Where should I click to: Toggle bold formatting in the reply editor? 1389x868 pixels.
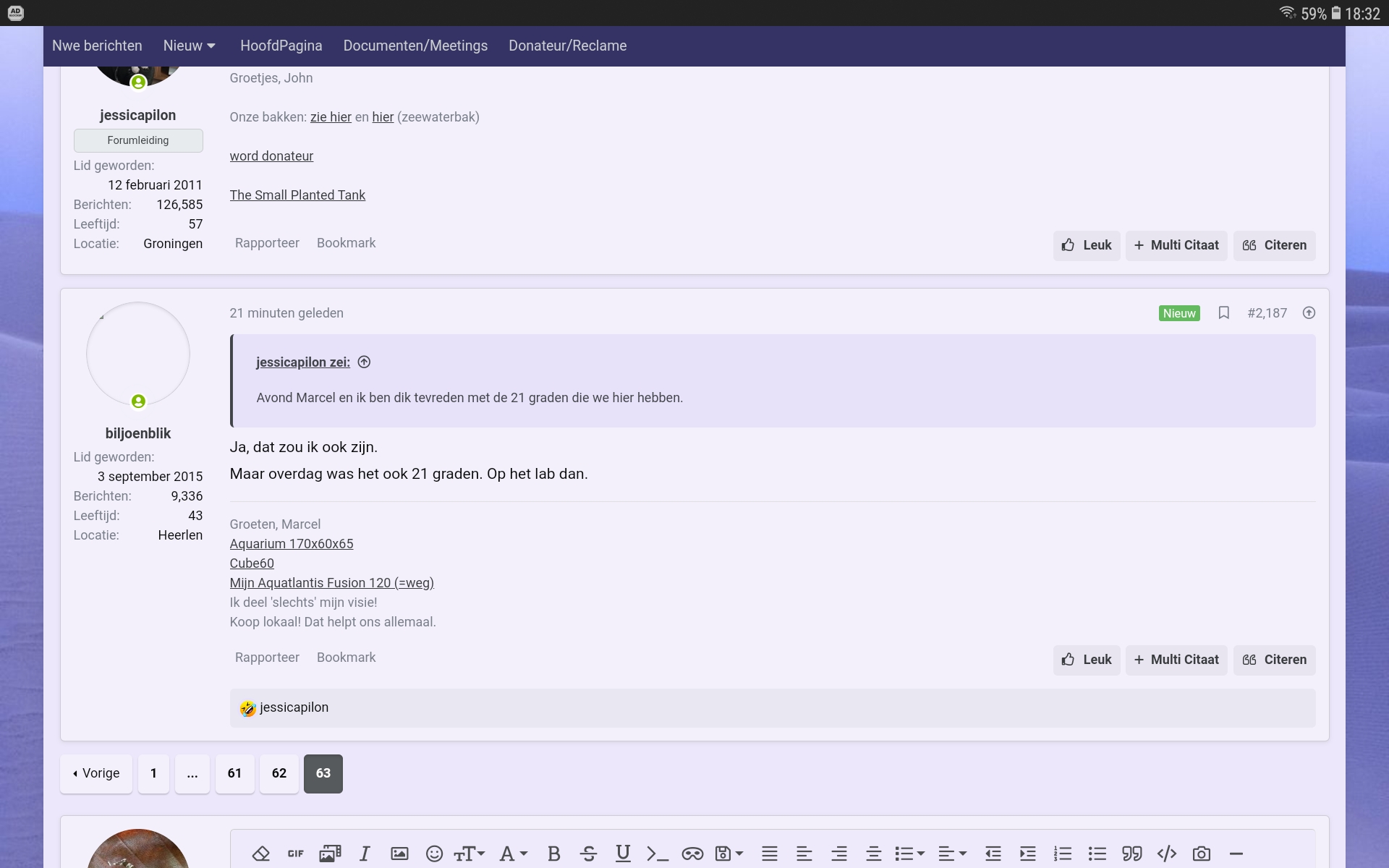pos(553,854)
